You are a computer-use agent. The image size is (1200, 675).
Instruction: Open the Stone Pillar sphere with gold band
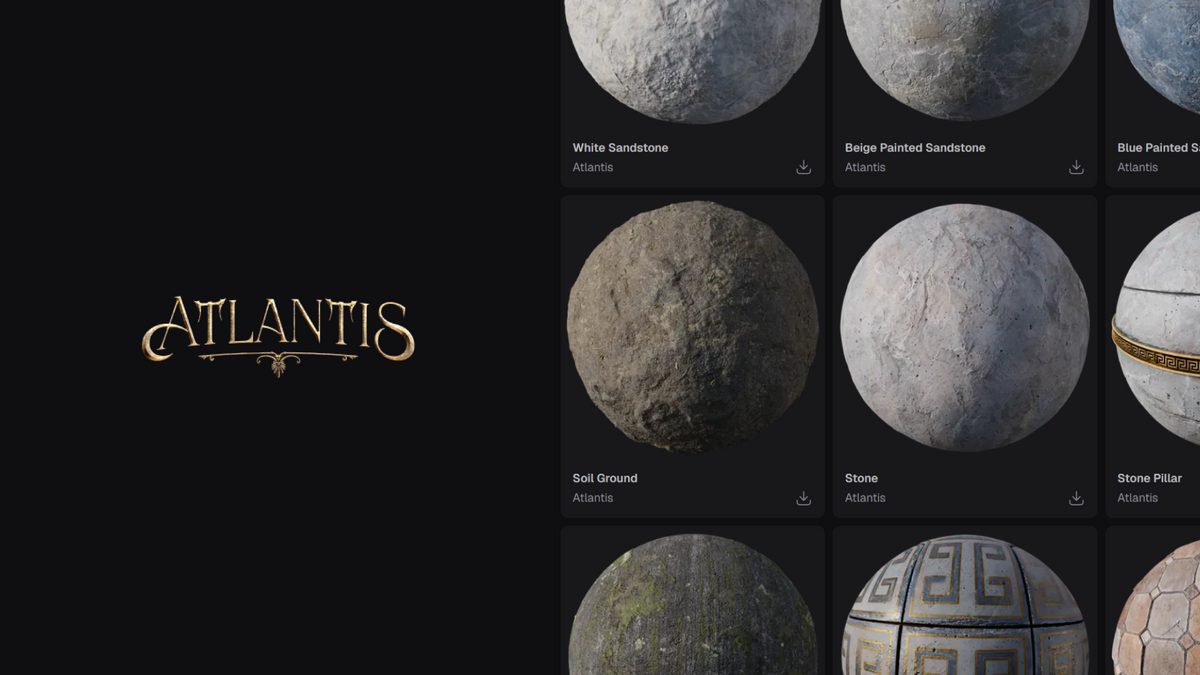coord(1157,327)
